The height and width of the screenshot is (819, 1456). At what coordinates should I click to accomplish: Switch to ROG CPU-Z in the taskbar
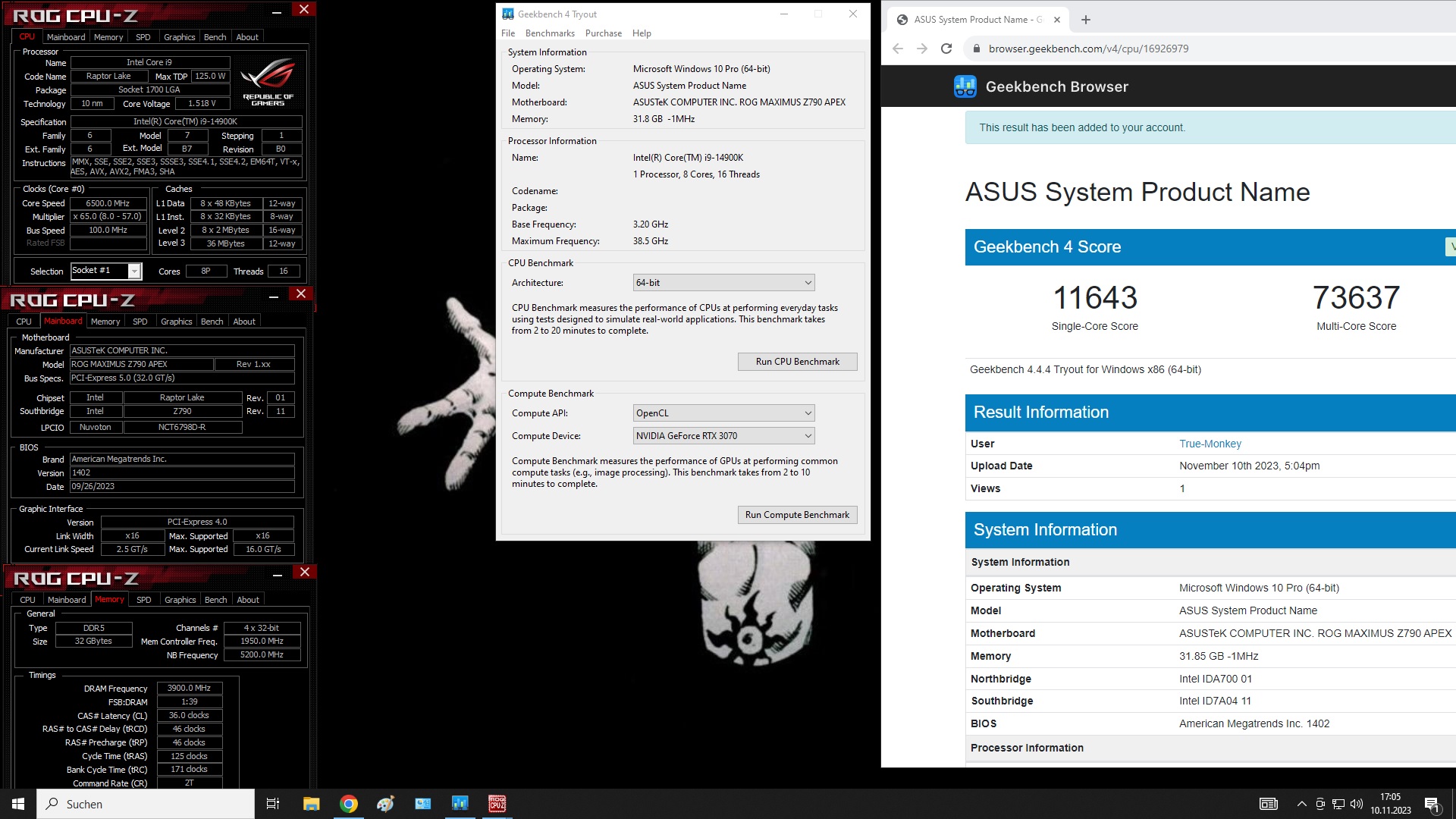[497, 804]
